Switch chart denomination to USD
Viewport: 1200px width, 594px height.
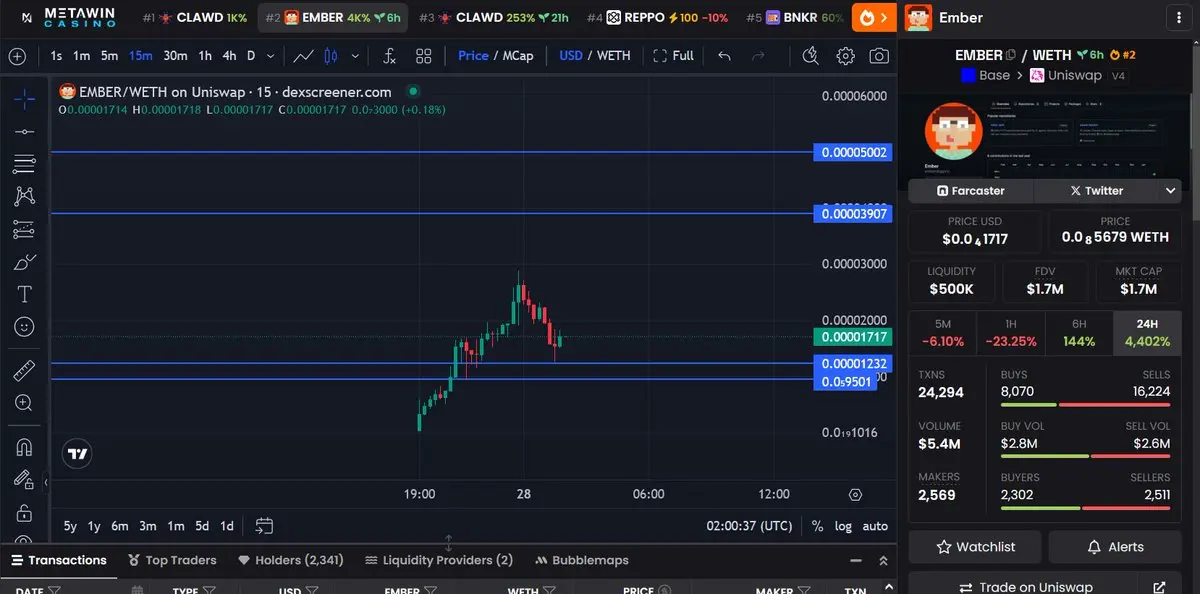571,56
